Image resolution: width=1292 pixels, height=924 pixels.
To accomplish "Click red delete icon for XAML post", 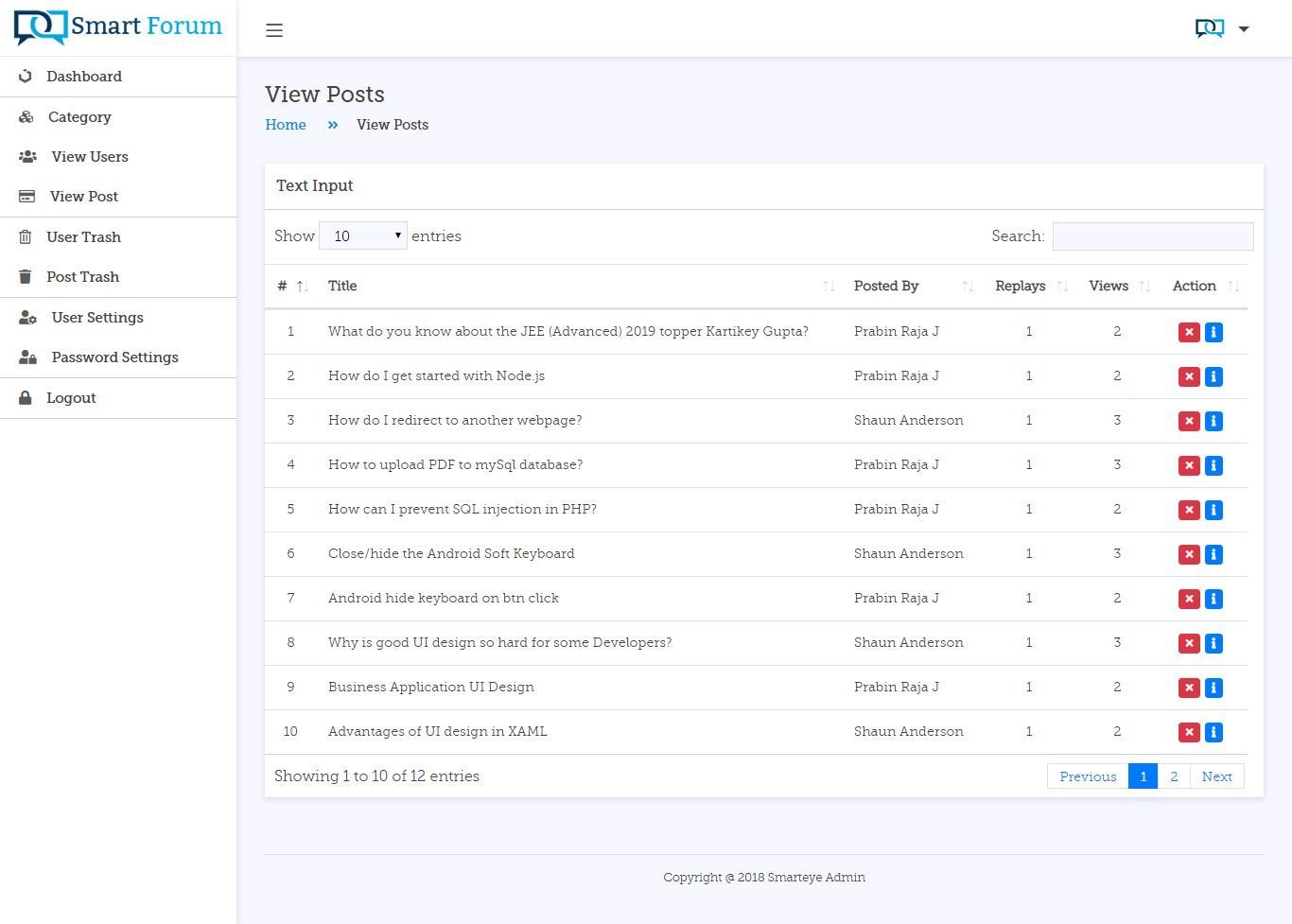I will coord(1189,732).
